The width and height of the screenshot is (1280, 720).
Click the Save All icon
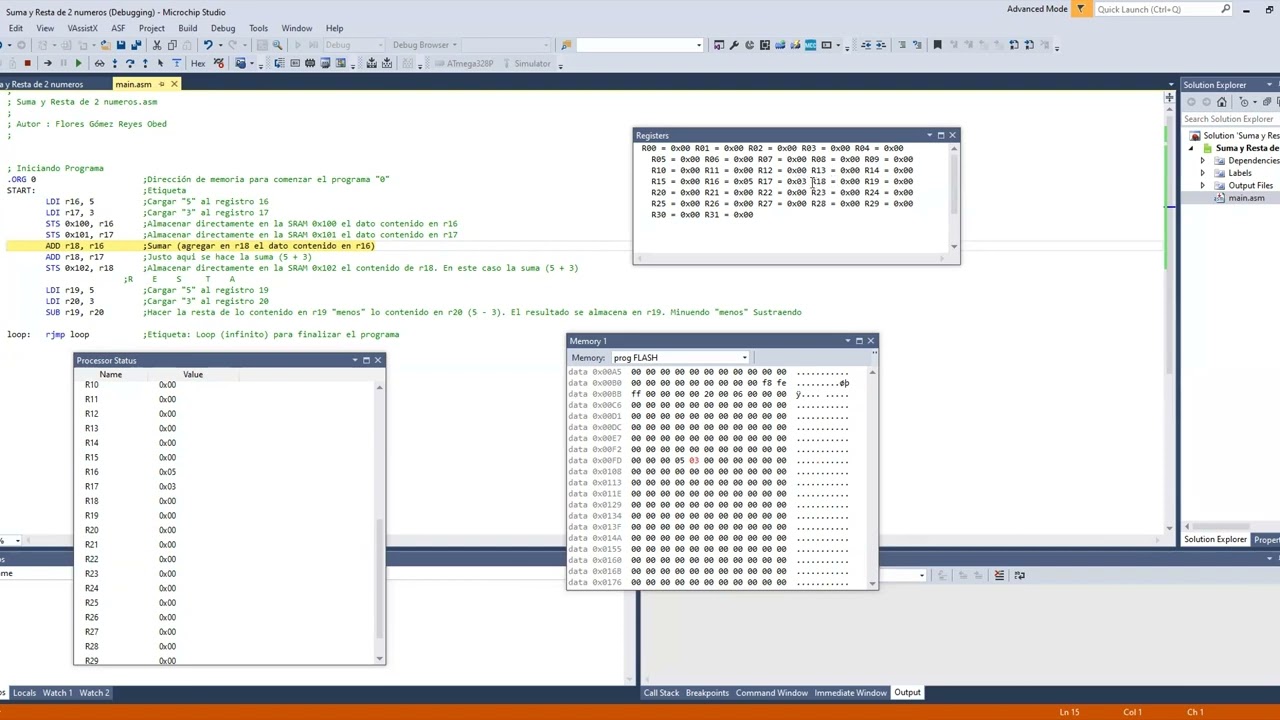tap(136, 45)
